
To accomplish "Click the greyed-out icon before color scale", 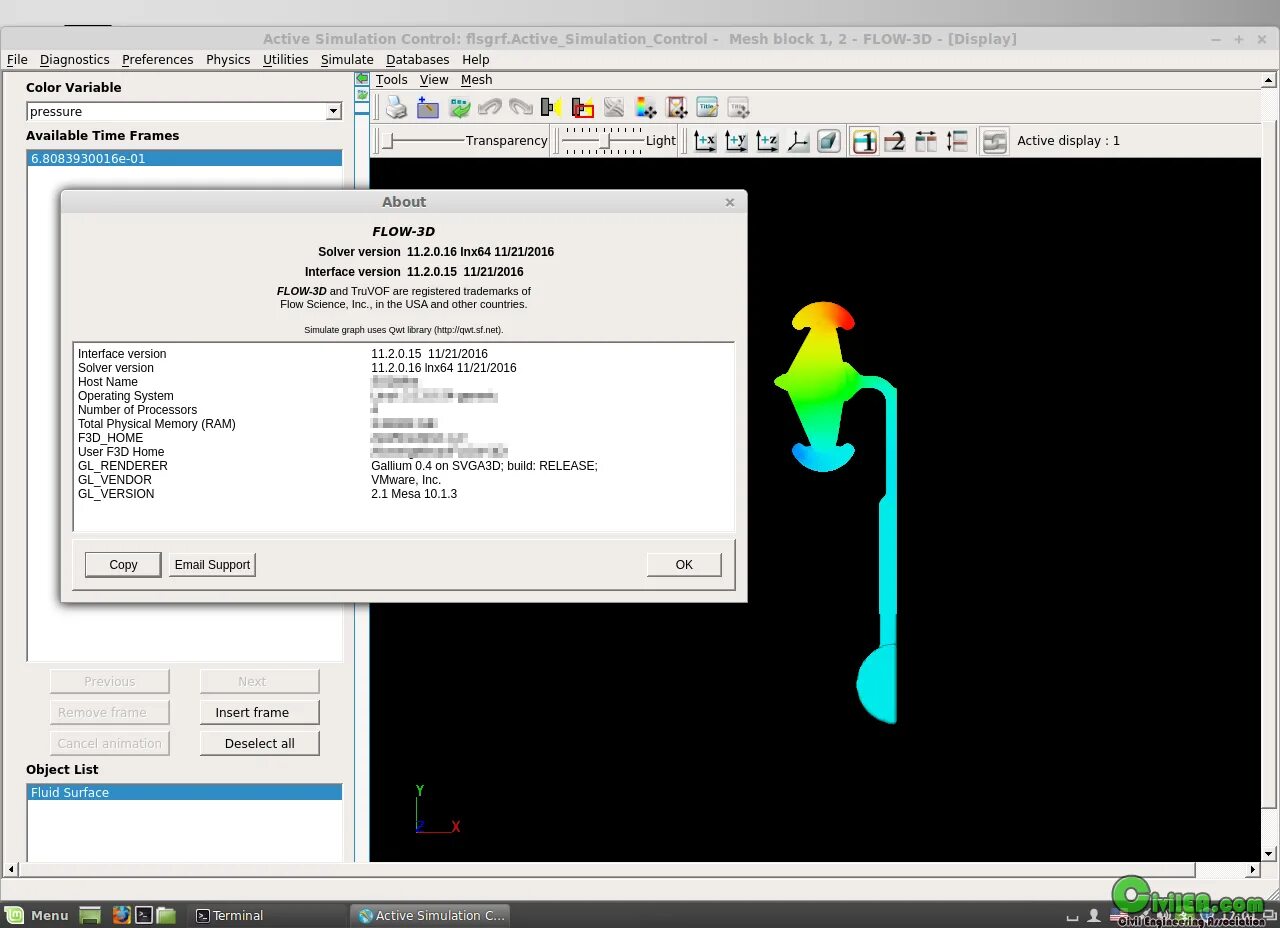I will [614, 108].
